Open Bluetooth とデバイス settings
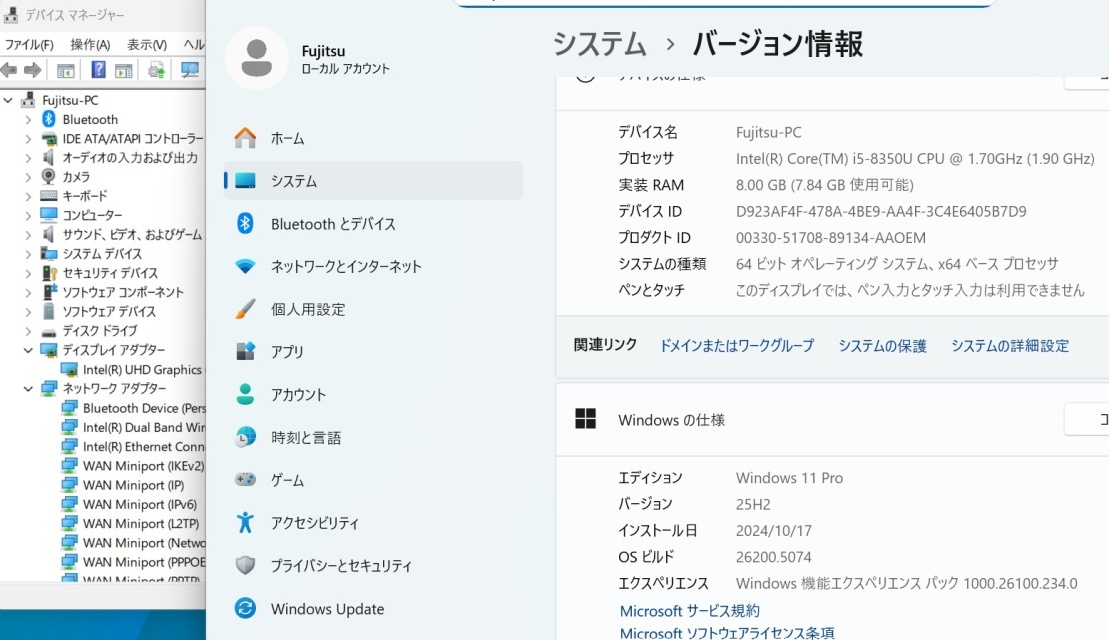The image size is (1109, 640). coord(332,224)
